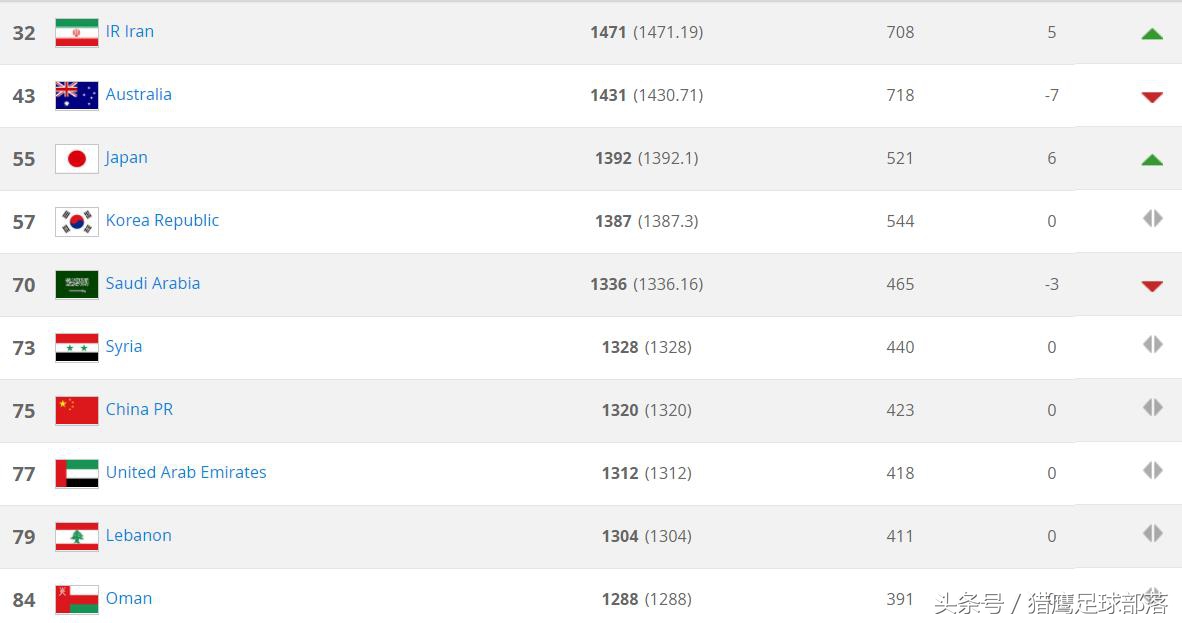The image size is (1182, 623).
Task: Click Saudi Arabia's red down arrow
Action: coord(1152,286)
